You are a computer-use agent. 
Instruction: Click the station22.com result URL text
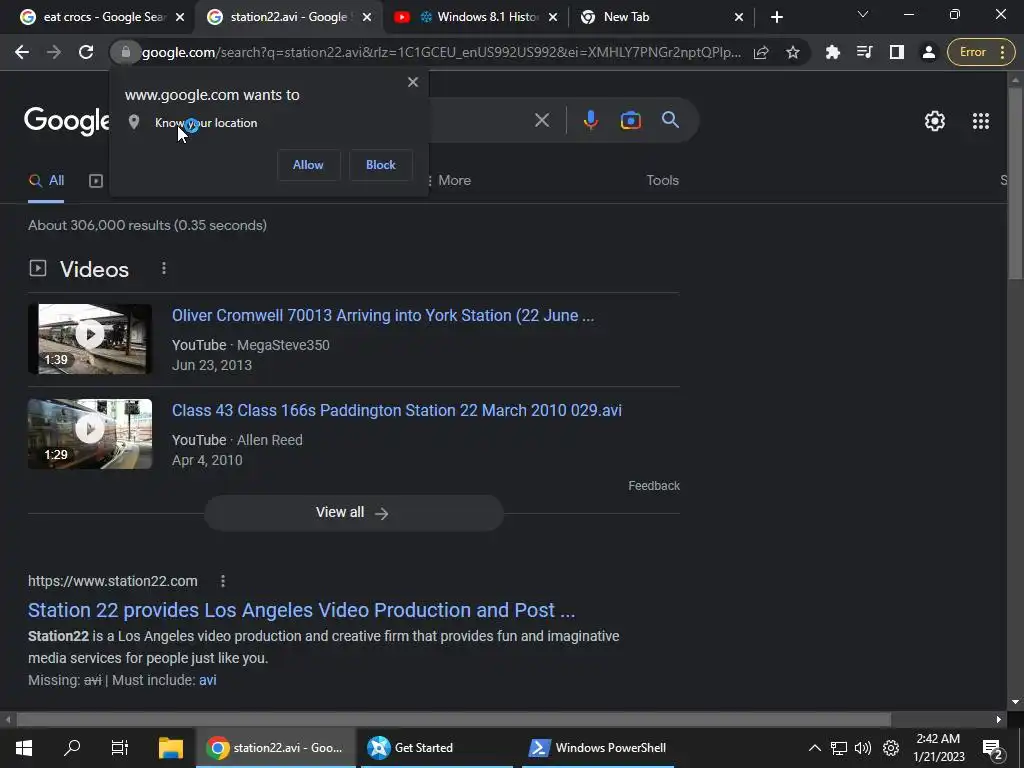tap(112, 581)
